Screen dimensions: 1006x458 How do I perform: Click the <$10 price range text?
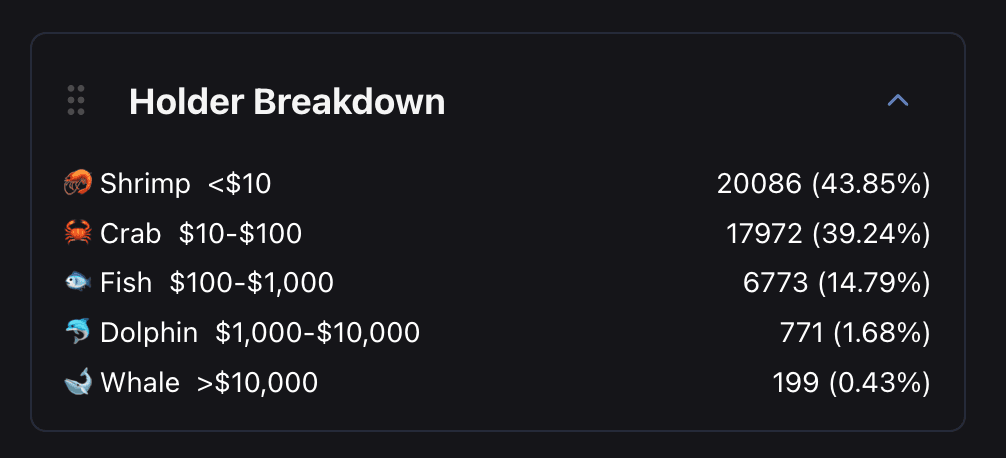click(x=240, y=184)
